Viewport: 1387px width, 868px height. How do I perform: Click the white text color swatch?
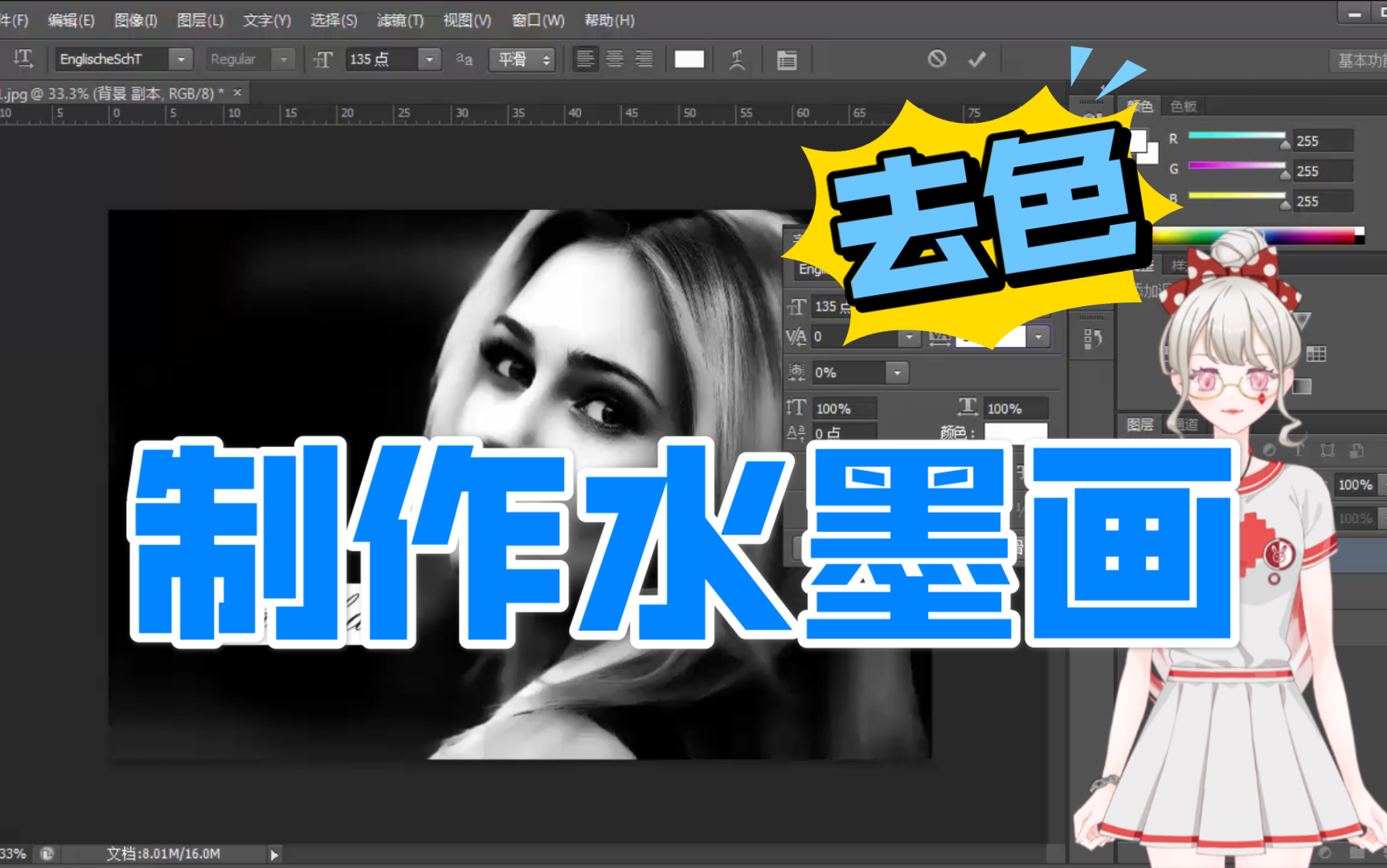tap(689, 59)
